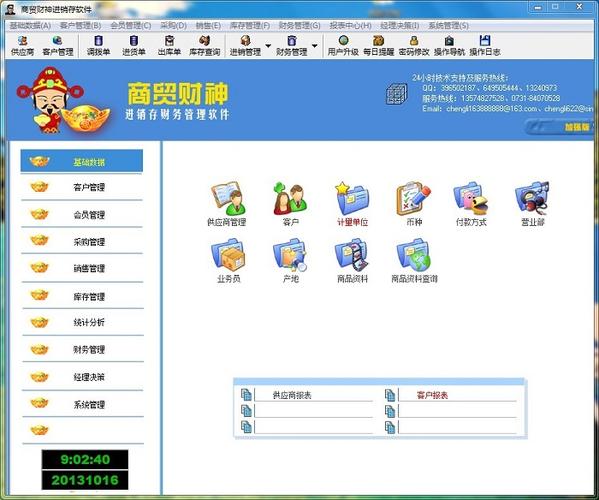Open 操作日志 from the toolbar
Image resolution: width=599 pixels, height=500 pixels.
pos(485,46)
